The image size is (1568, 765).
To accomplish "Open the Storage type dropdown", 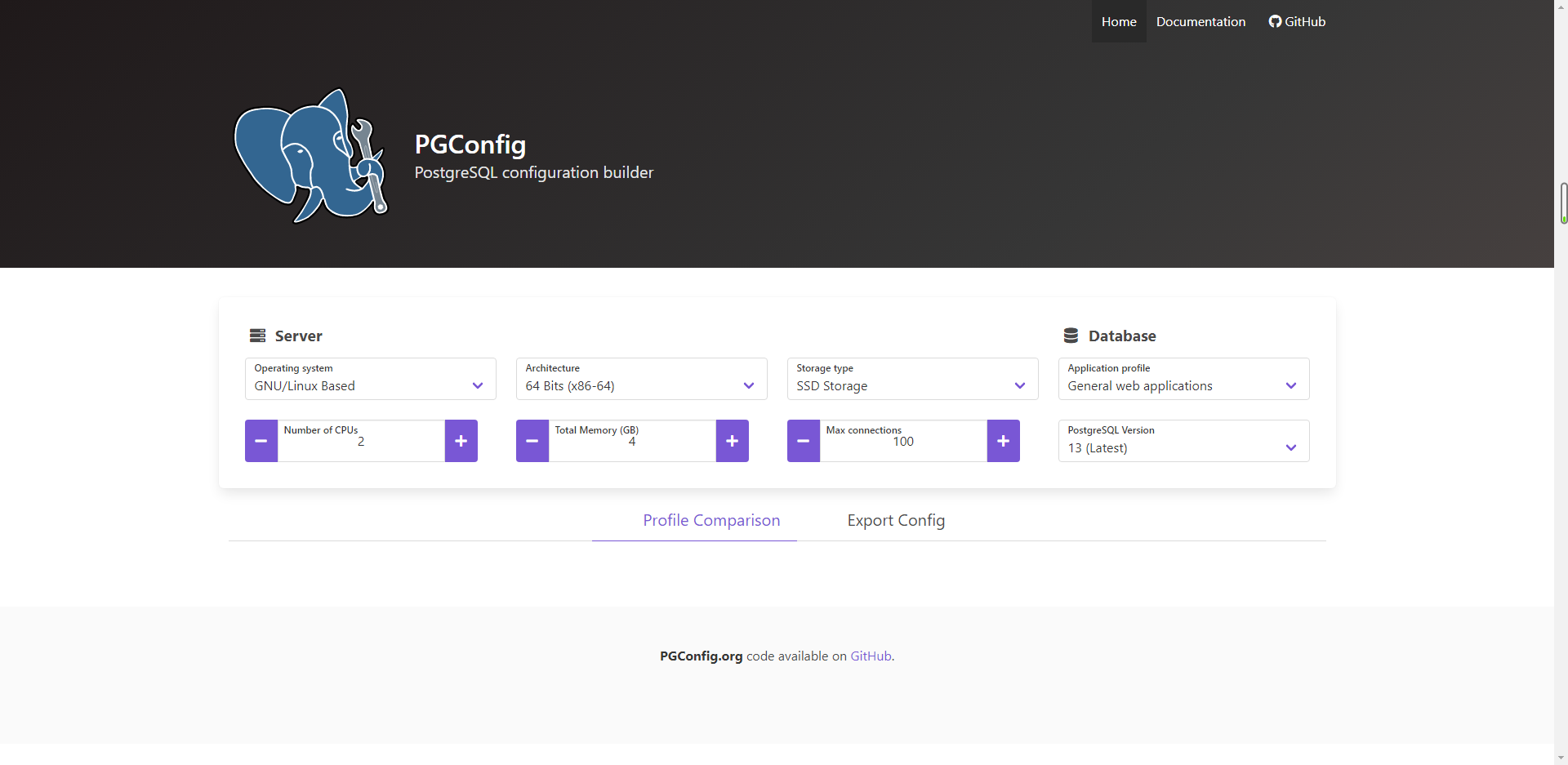I will click(913, 379).
